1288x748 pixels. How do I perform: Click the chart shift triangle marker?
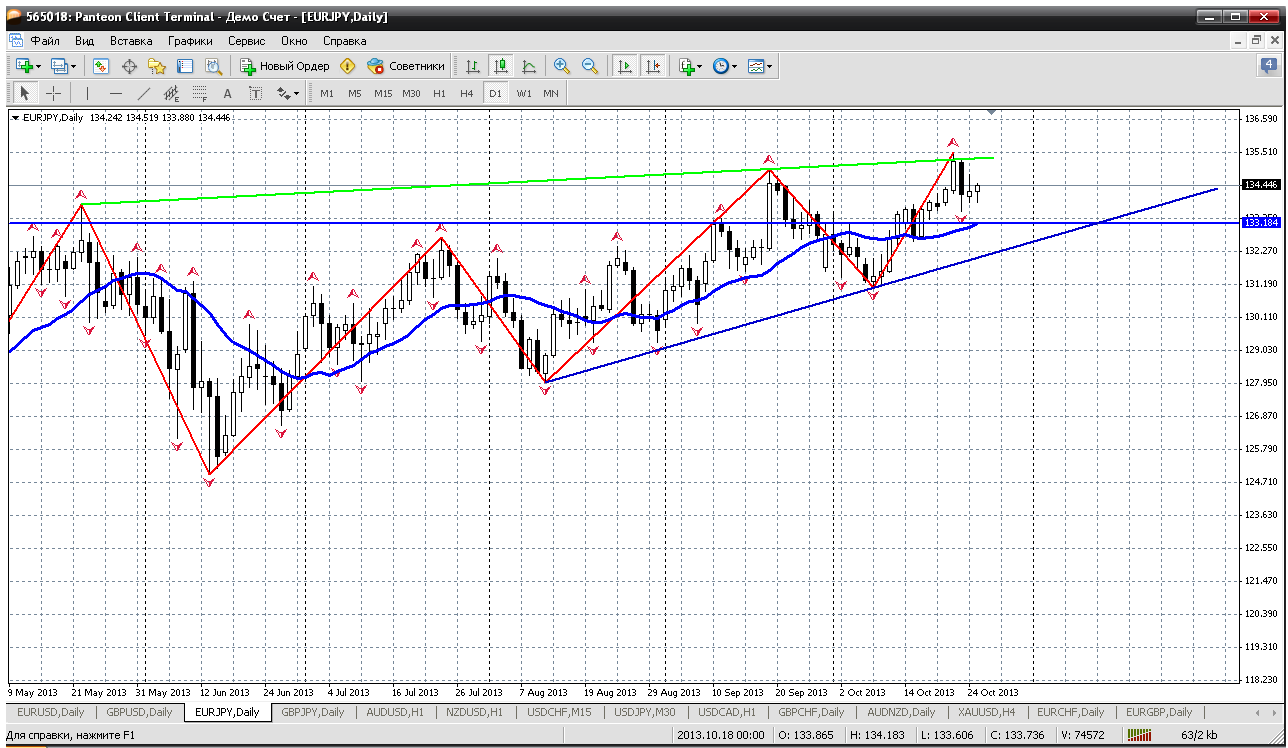[x=991, y=111]
